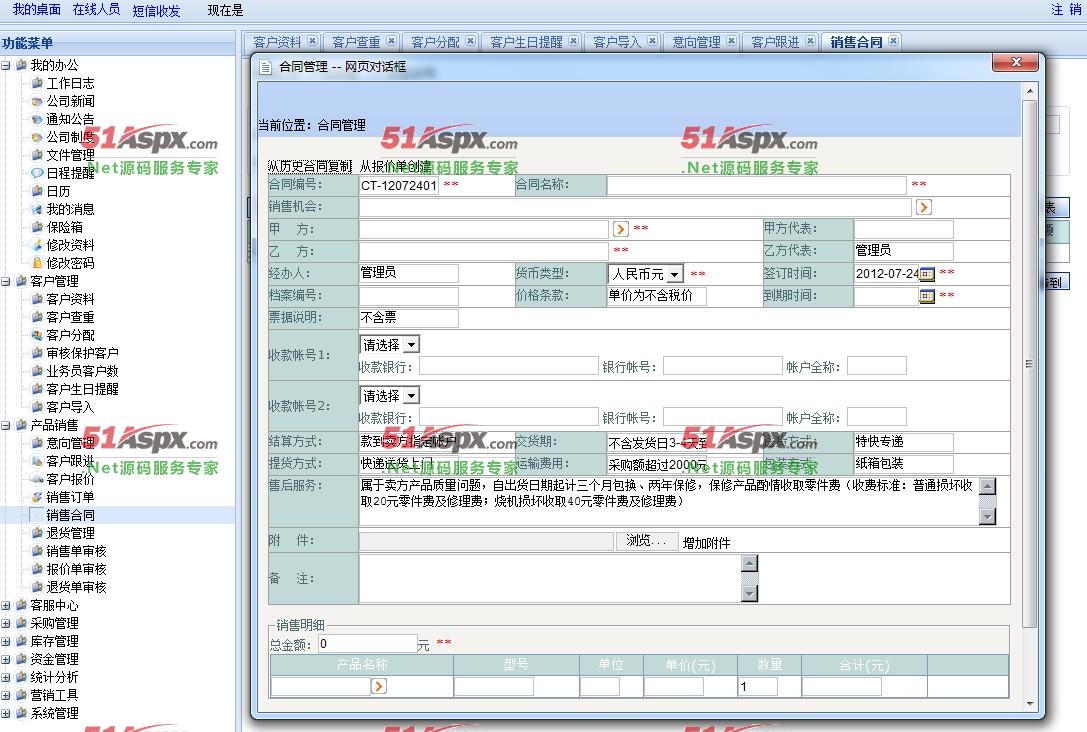
Task: Expand the 库存管理 tree node
Action: (x=6, y=642)
